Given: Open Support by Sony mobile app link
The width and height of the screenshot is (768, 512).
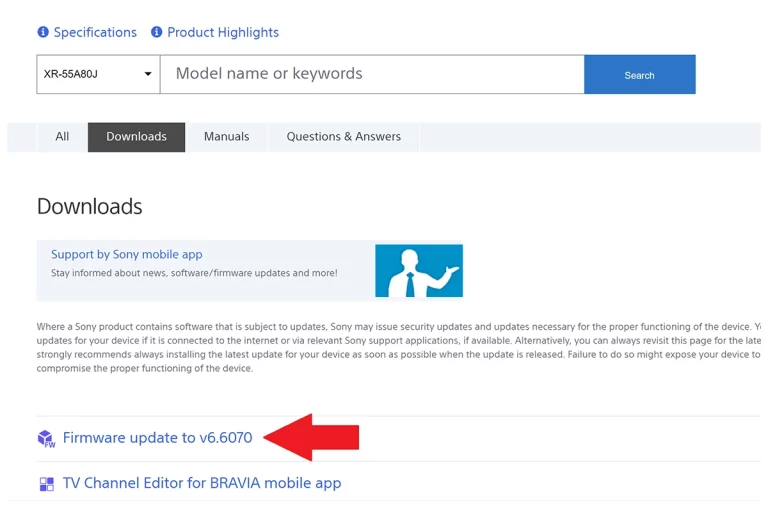Looking at the screenshot, I should click(126, 254).
